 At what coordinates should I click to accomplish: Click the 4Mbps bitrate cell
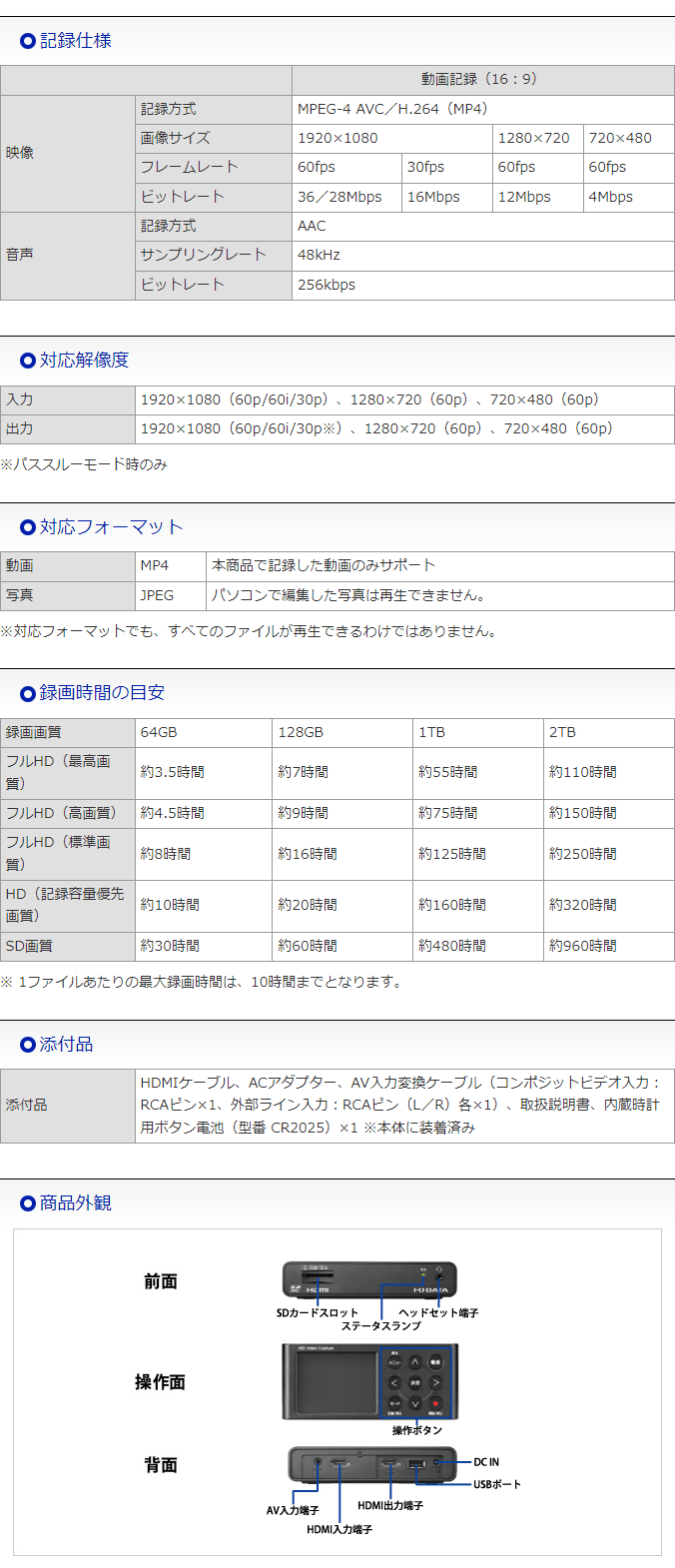point(628,197)
